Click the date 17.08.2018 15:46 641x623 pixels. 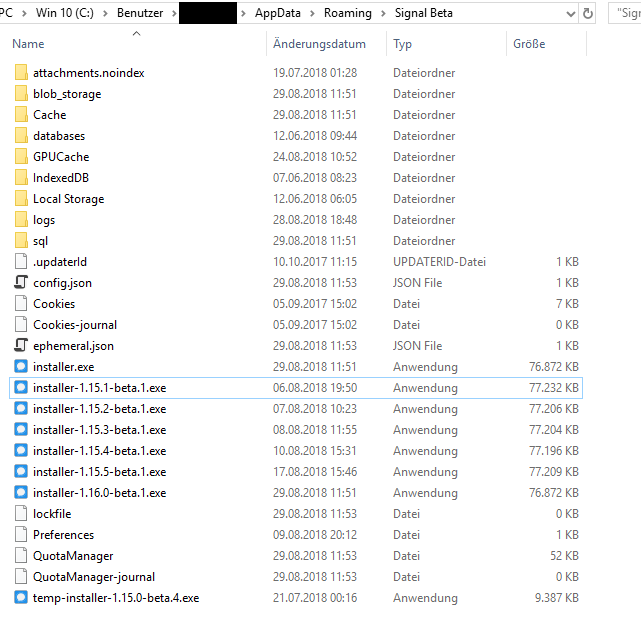pos(315,472)
